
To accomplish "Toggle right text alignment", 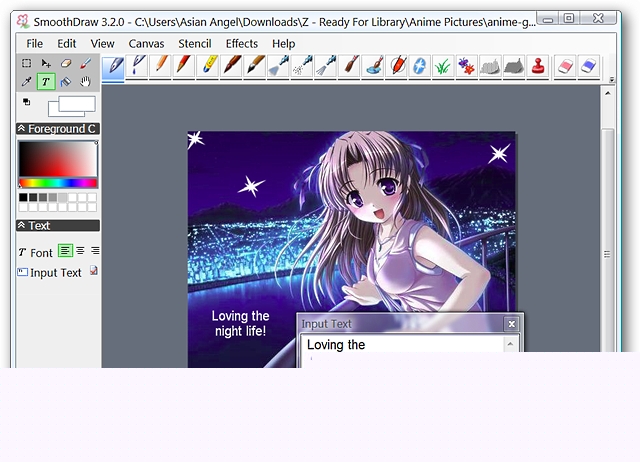I will (95, 251).
